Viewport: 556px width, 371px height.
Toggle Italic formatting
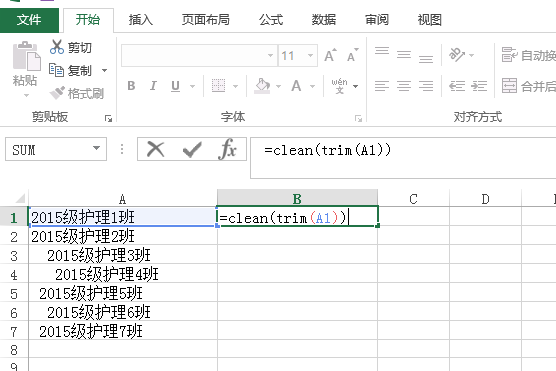point(153,86)
